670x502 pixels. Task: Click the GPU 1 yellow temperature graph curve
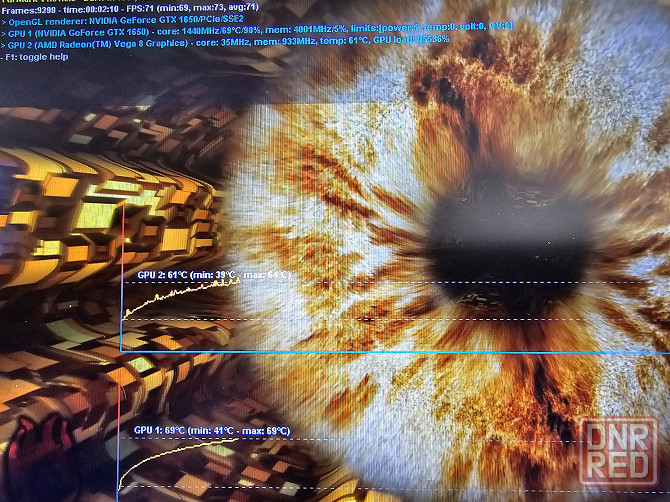click(x=179, y=462)
